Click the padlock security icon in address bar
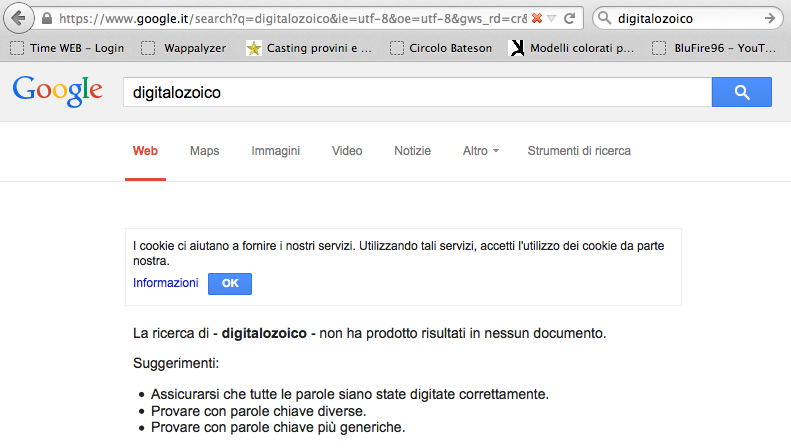Screen dimensions: 791x448 click(47, 19)
